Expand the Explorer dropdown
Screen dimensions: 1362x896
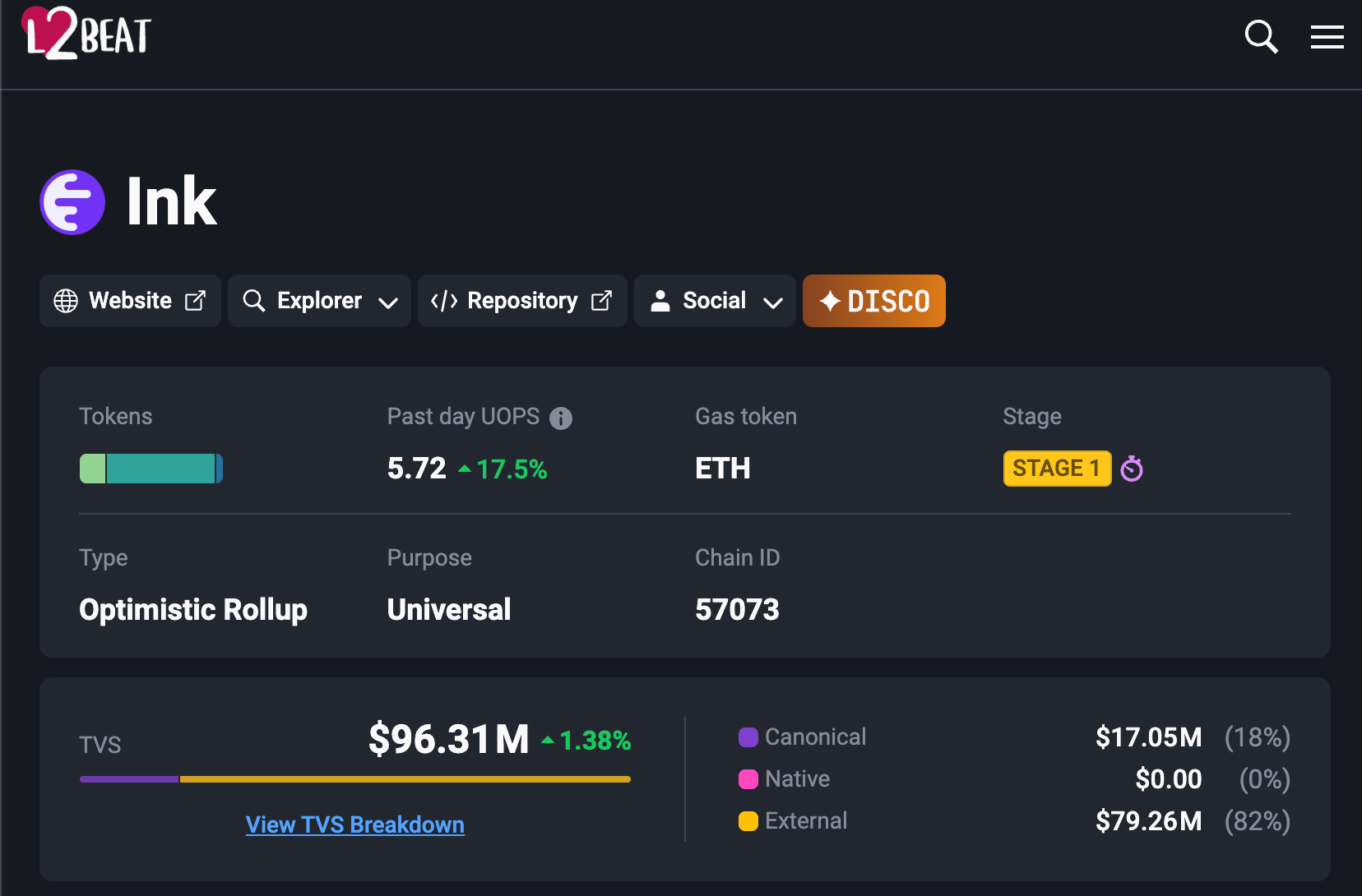coord(319,301)
